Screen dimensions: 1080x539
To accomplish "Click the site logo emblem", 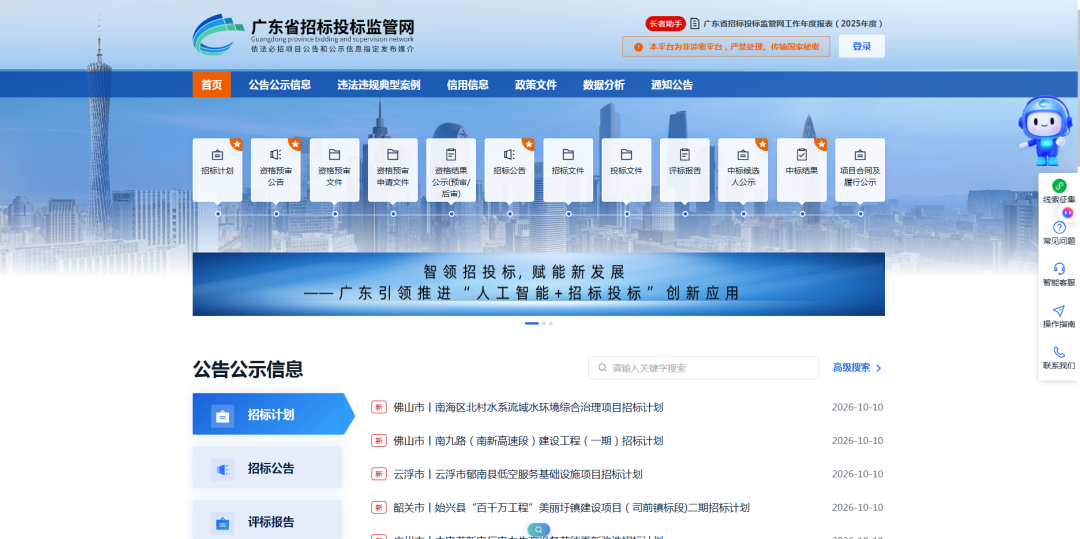I will pos(218,34).
